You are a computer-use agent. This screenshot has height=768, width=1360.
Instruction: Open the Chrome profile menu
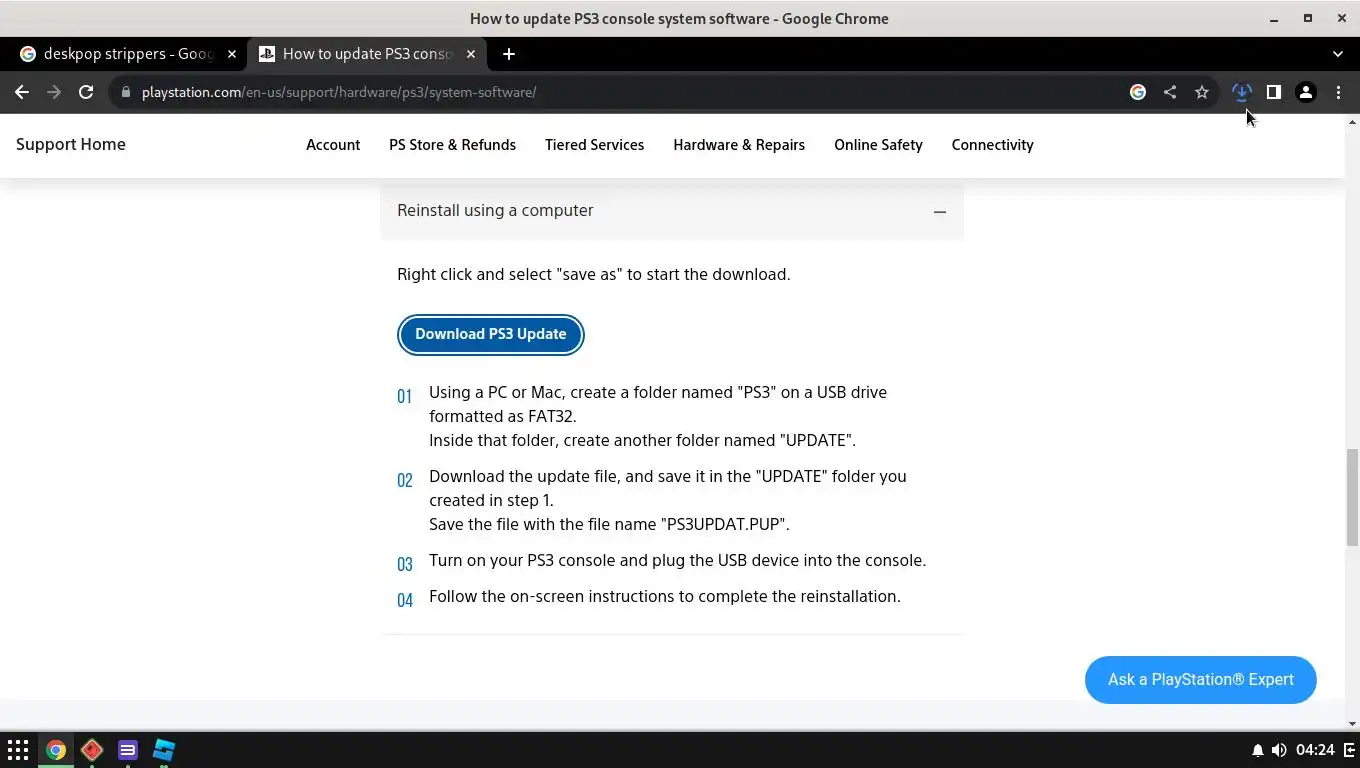pyautogui.click(x=1306, y=92)
